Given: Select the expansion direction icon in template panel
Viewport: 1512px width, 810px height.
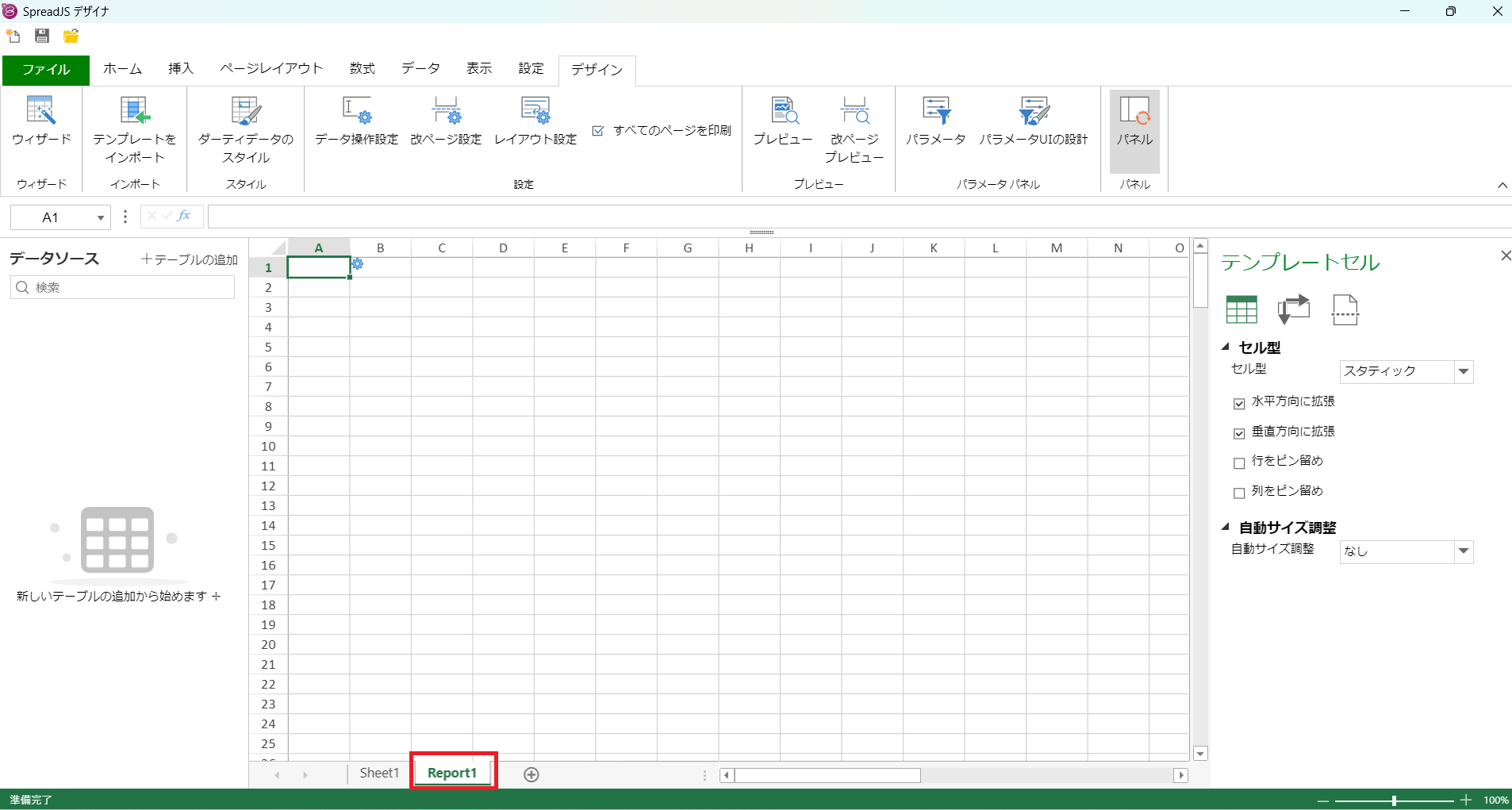Looking at the screenshot, I should 1293,309.
